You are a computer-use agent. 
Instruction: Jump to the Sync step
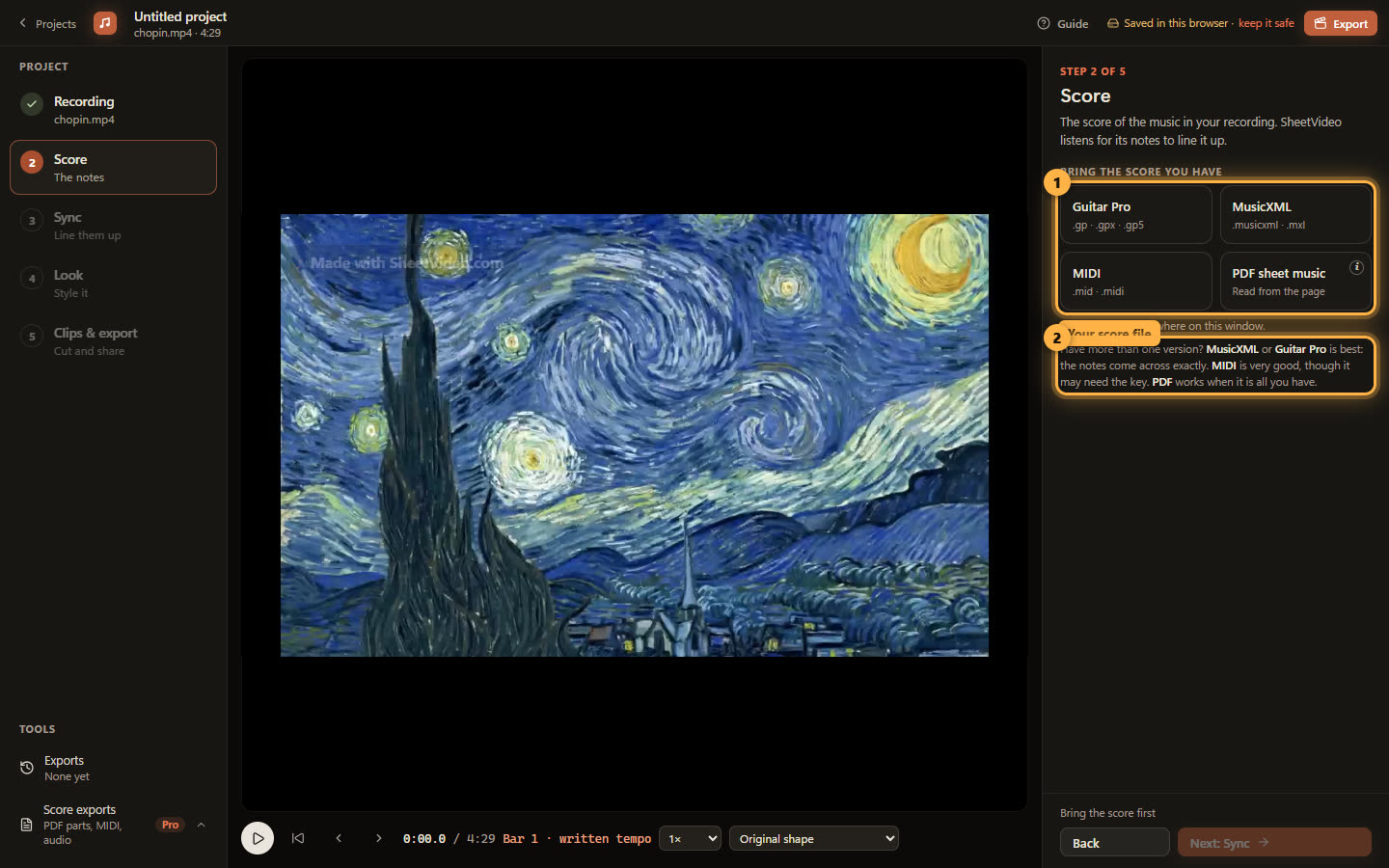[113, 226]
